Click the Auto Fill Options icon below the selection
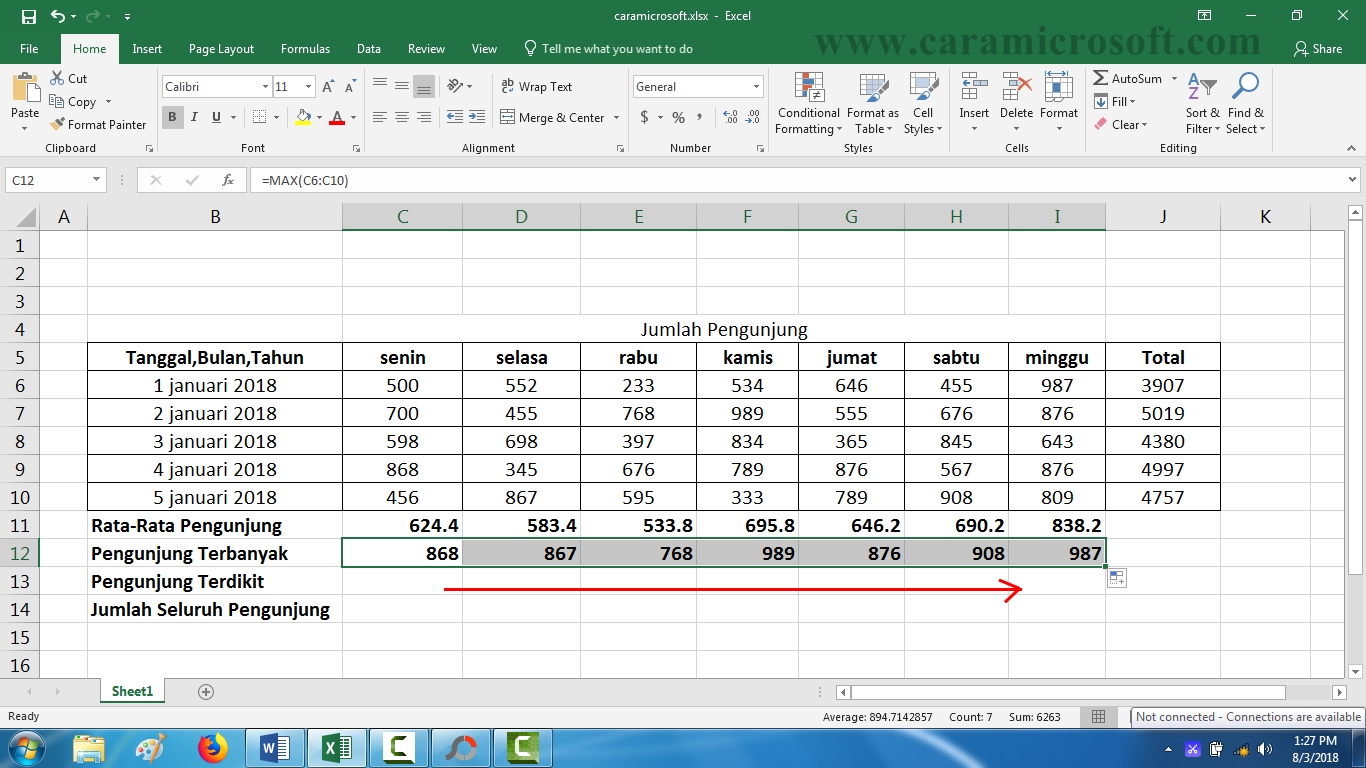 tap(1117, 578)
